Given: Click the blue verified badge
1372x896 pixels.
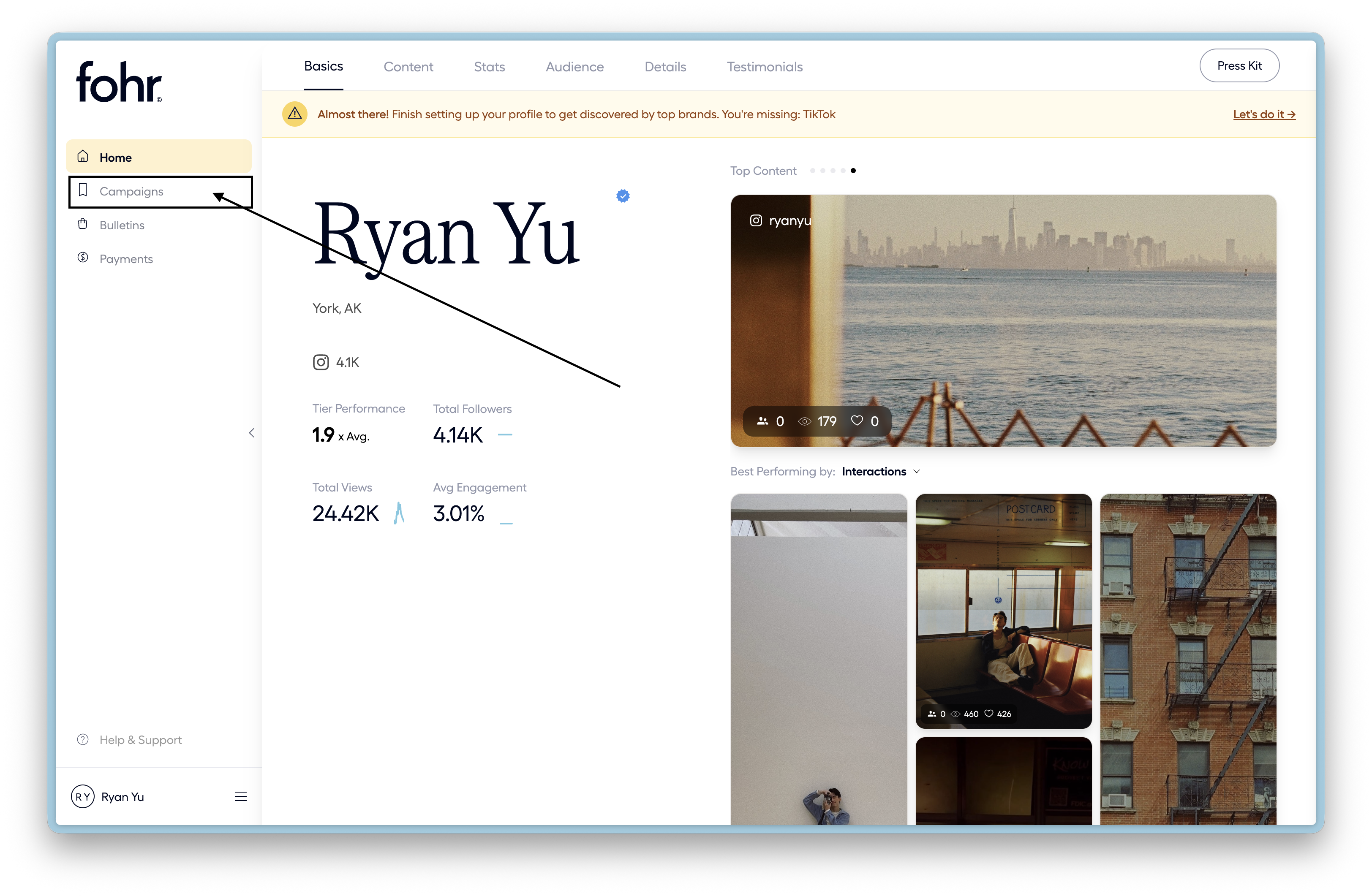Looking at the screenshot, I should pyautogui.click(x=623, y=196).
